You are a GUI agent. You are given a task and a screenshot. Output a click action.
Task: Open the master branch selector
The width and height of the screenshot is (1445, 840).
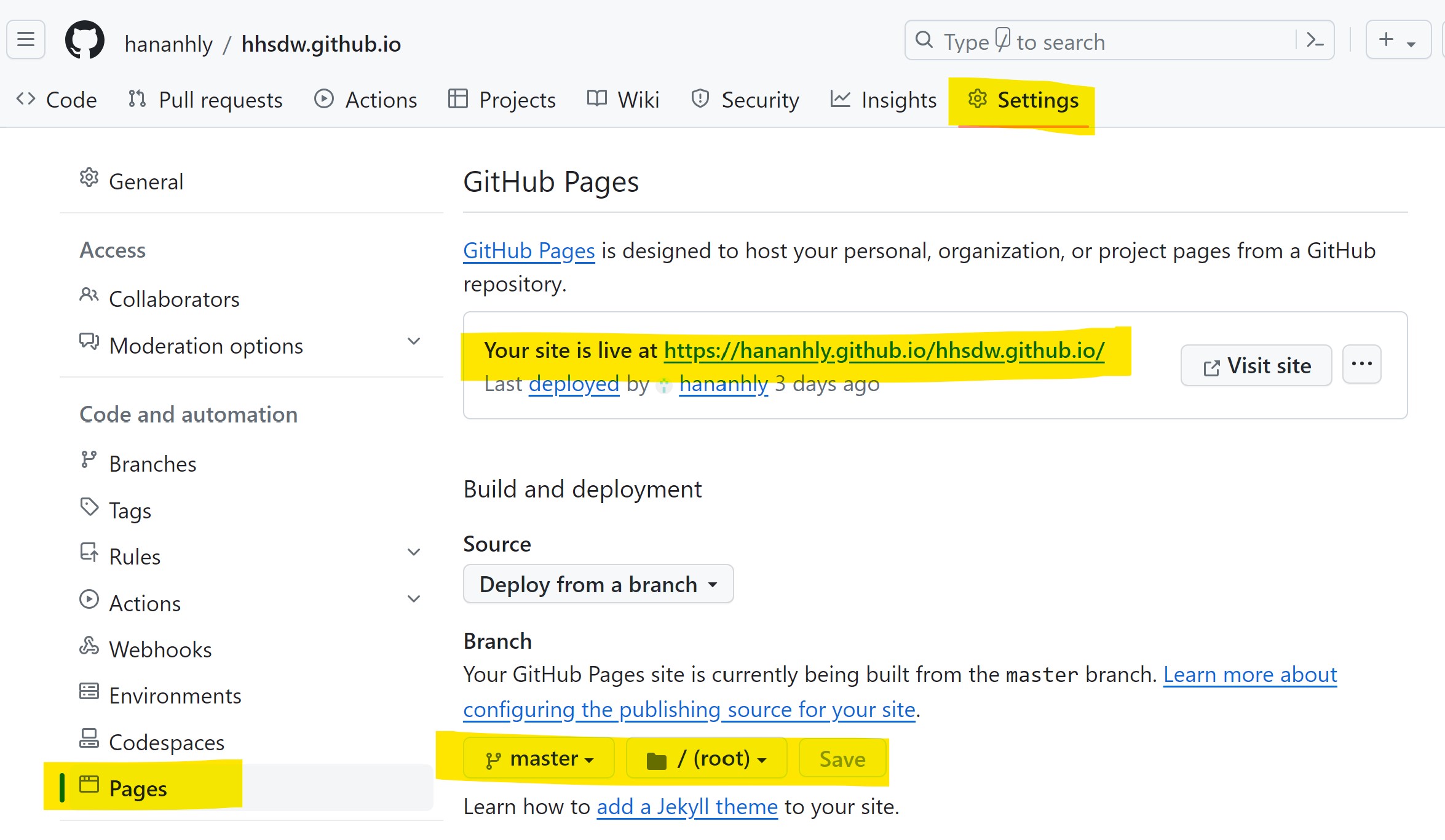pos(539,758)
